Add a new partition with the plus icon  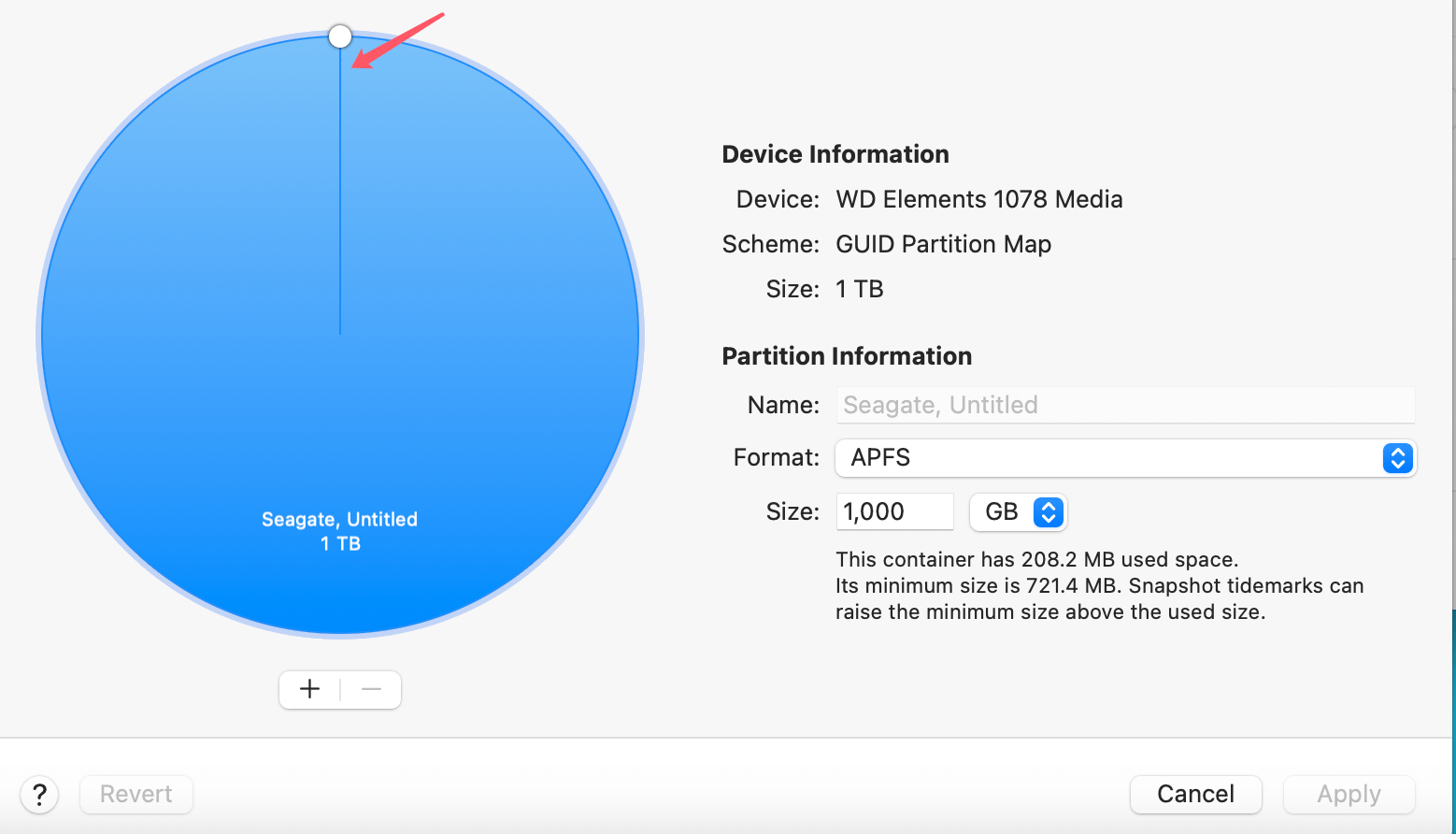pos(308,689)
